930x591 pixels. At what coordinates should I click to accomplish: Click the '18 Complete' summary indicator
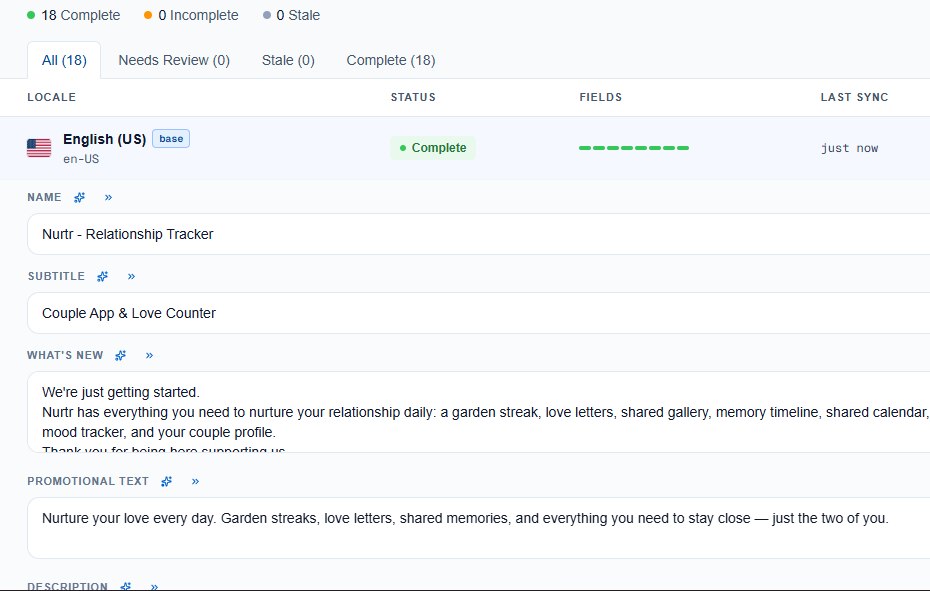pyautogui.click(x=74, y=15)
